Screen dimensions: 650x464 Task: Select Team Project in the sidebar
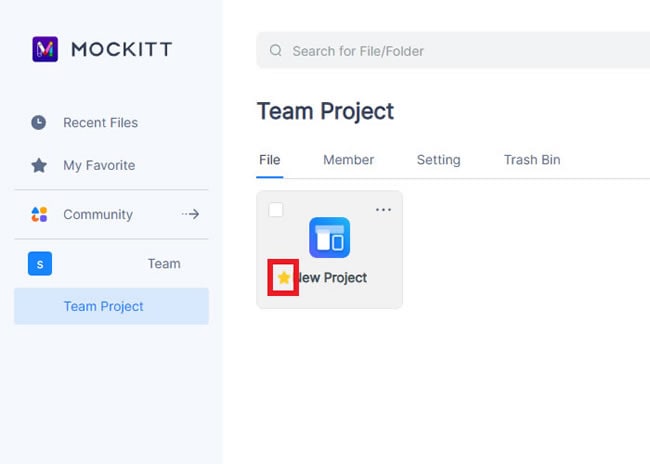(x=111, y=306)
